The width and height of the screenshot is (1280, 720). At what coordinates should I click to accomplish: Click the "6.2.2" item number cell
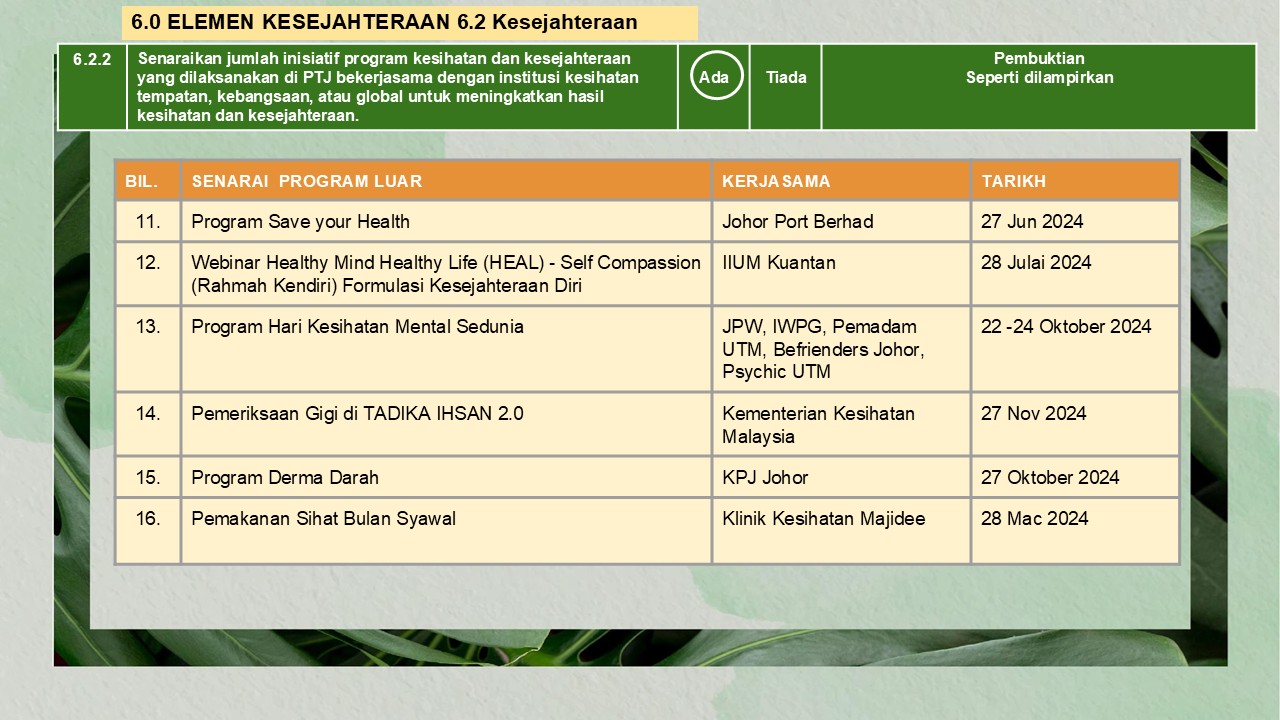pyautogui.click(x=92, y=59)
